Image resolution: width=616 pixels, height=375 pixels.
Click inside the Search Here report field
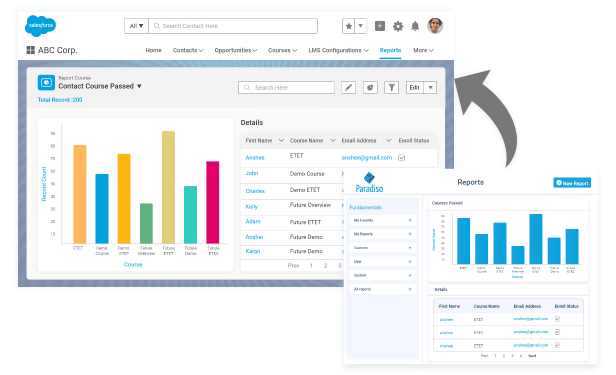coord(286,88)
